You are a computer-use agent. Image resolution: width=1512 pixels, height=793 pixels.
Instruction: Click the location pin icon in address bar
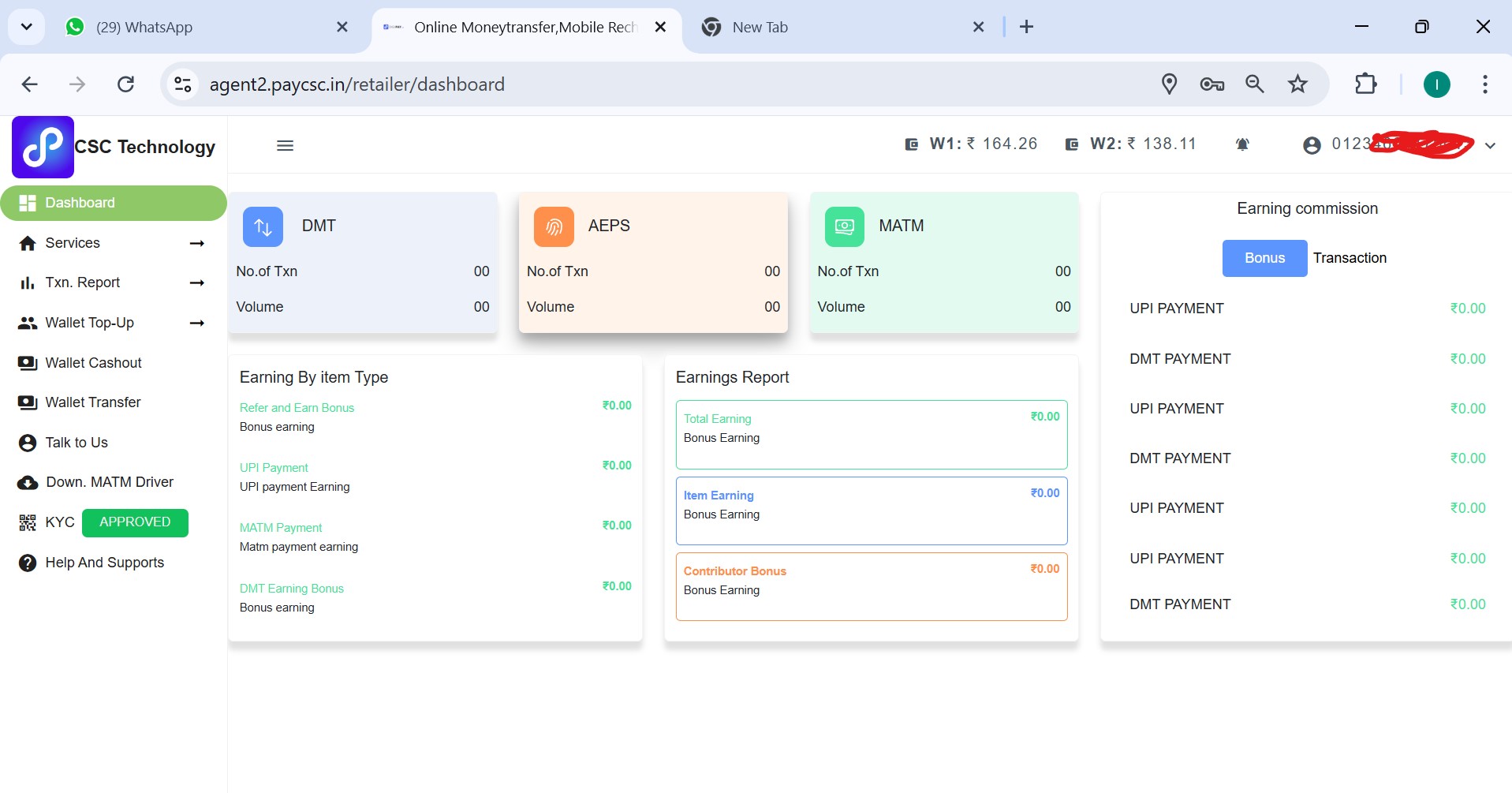[x=1170, y=84]
